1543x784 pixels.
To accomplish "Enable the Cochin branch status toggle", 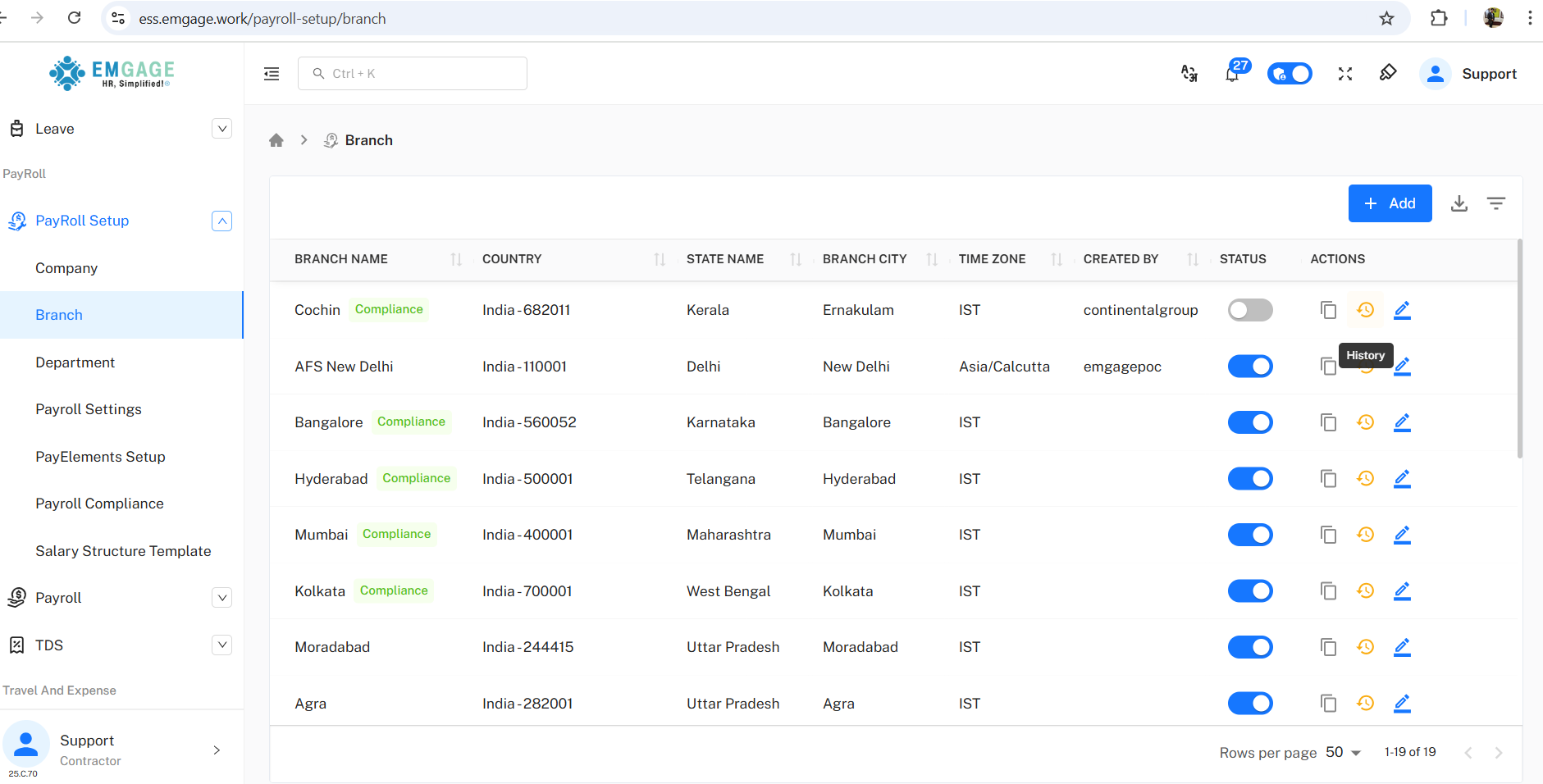I will tap(1249, 310).
